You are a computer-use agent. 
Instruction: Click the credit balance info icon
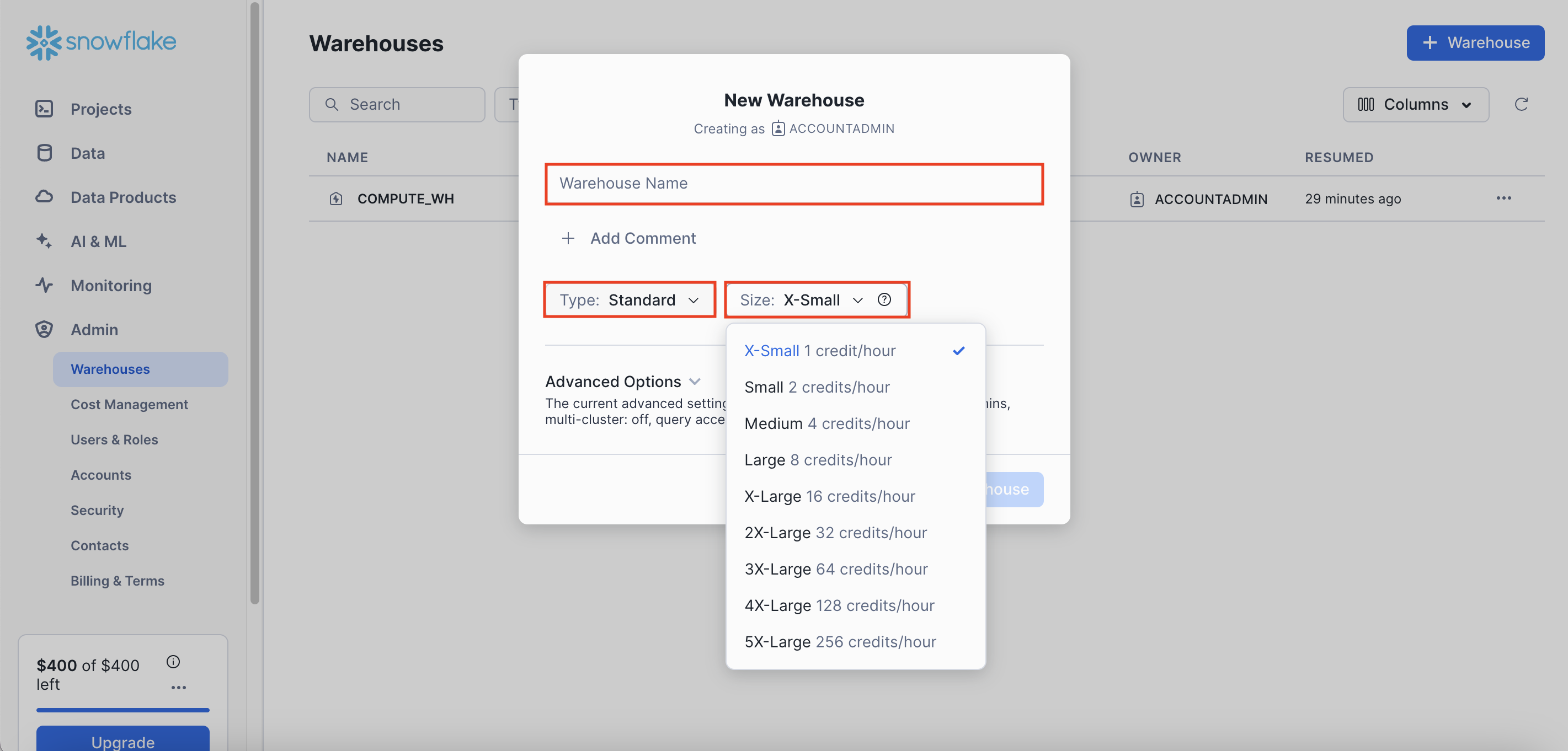pyautogui.click(x=173, y=662)
